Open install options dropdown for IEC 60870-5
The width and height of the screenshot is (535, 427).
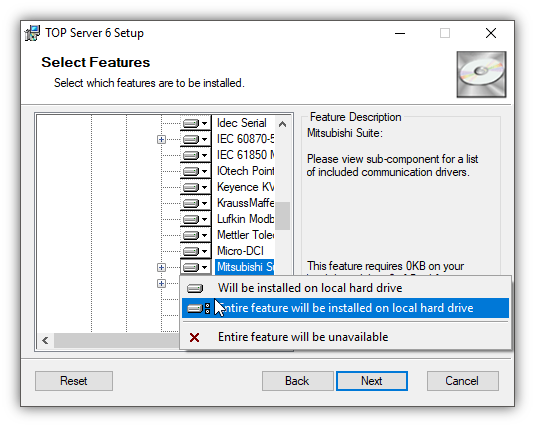196,139
